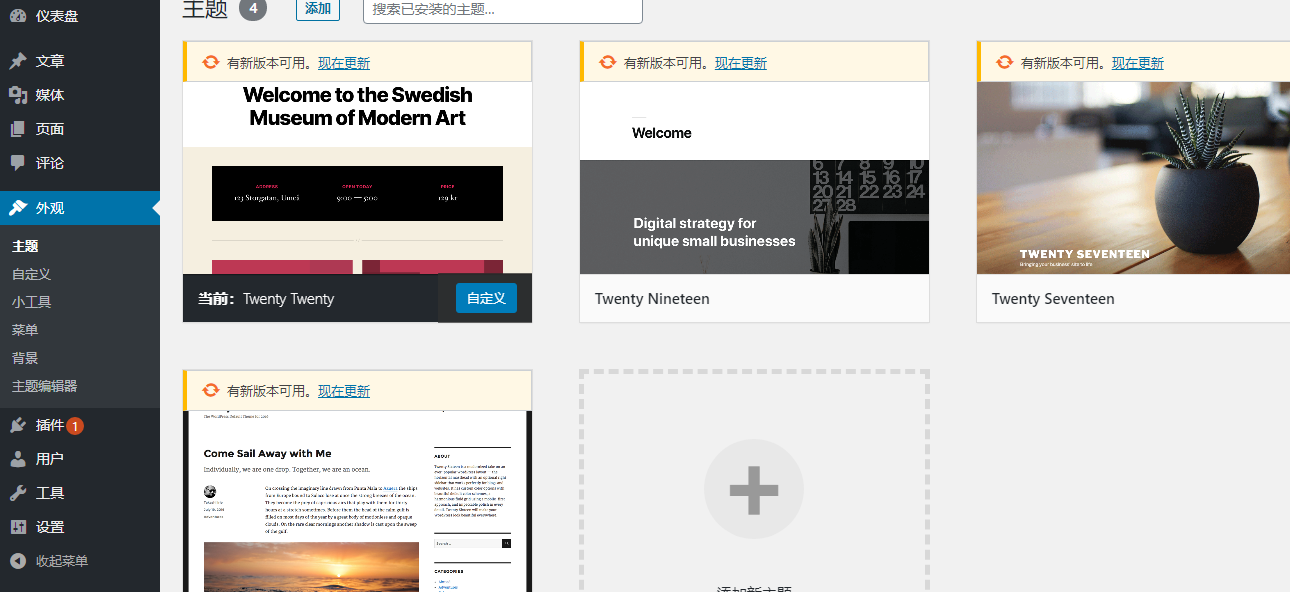
Task: Customize Twenty Twenty via 自定义 button
Action: point(485,298)
